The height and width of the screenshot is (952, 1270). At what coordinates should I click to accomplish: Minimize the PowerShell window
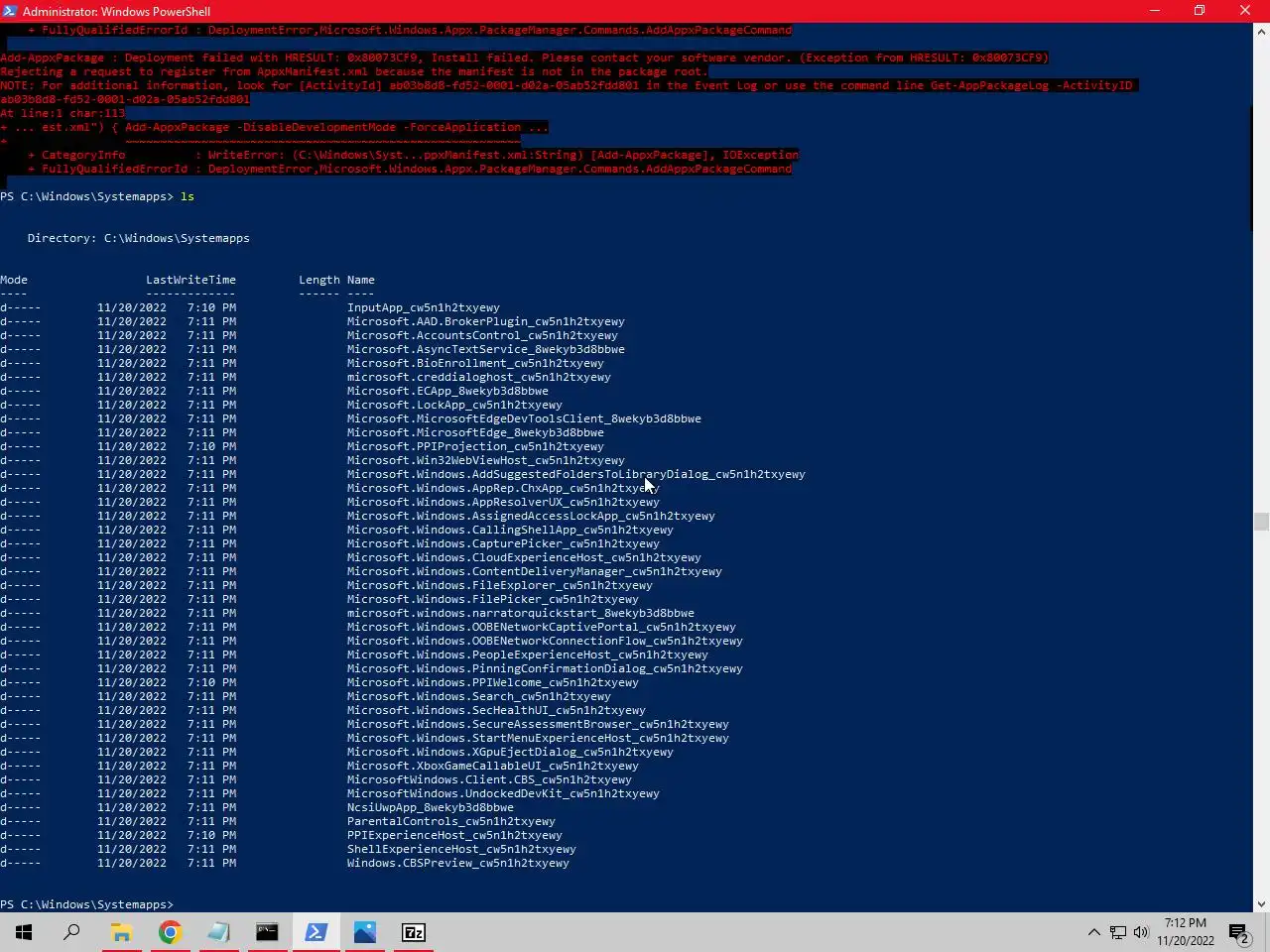click(1154, 11)
